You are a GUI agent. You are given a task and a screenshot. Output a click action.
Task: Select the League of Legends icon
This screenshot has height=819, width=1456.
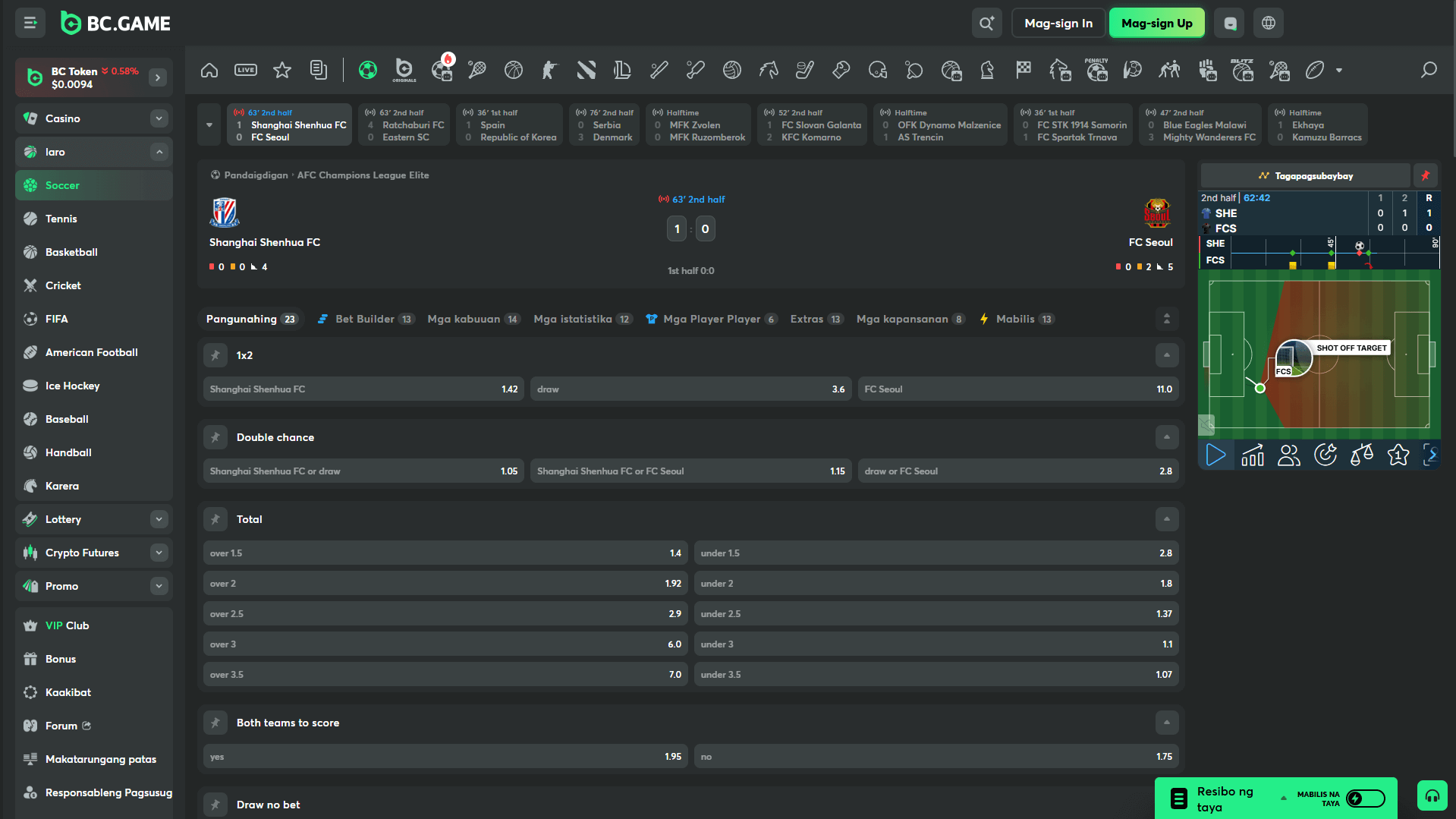coord(623,71)
